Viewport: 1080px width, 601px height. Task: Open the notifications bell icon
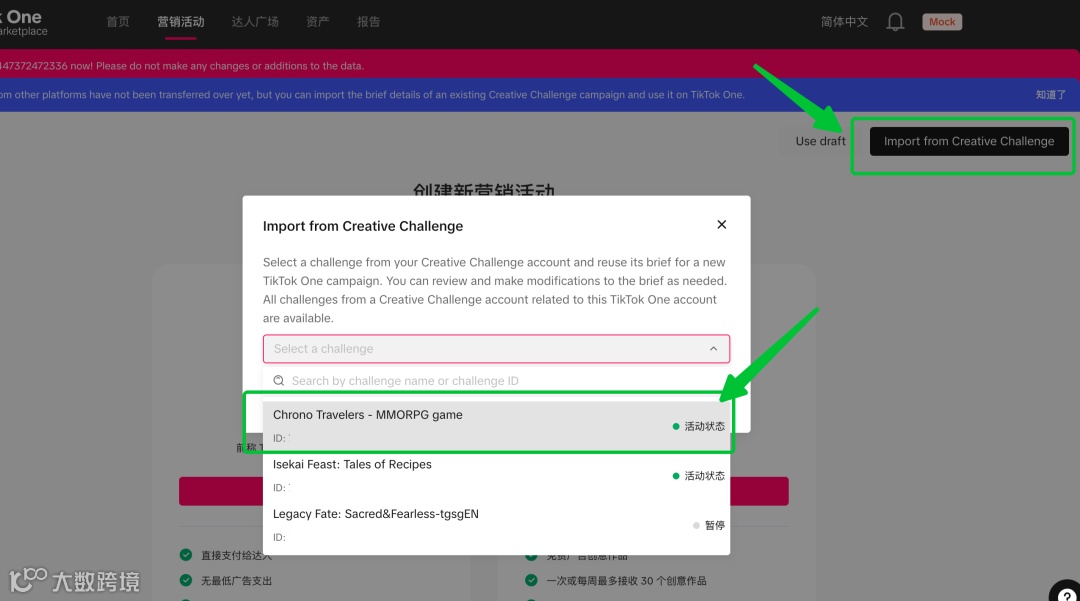tap(895, 22)
